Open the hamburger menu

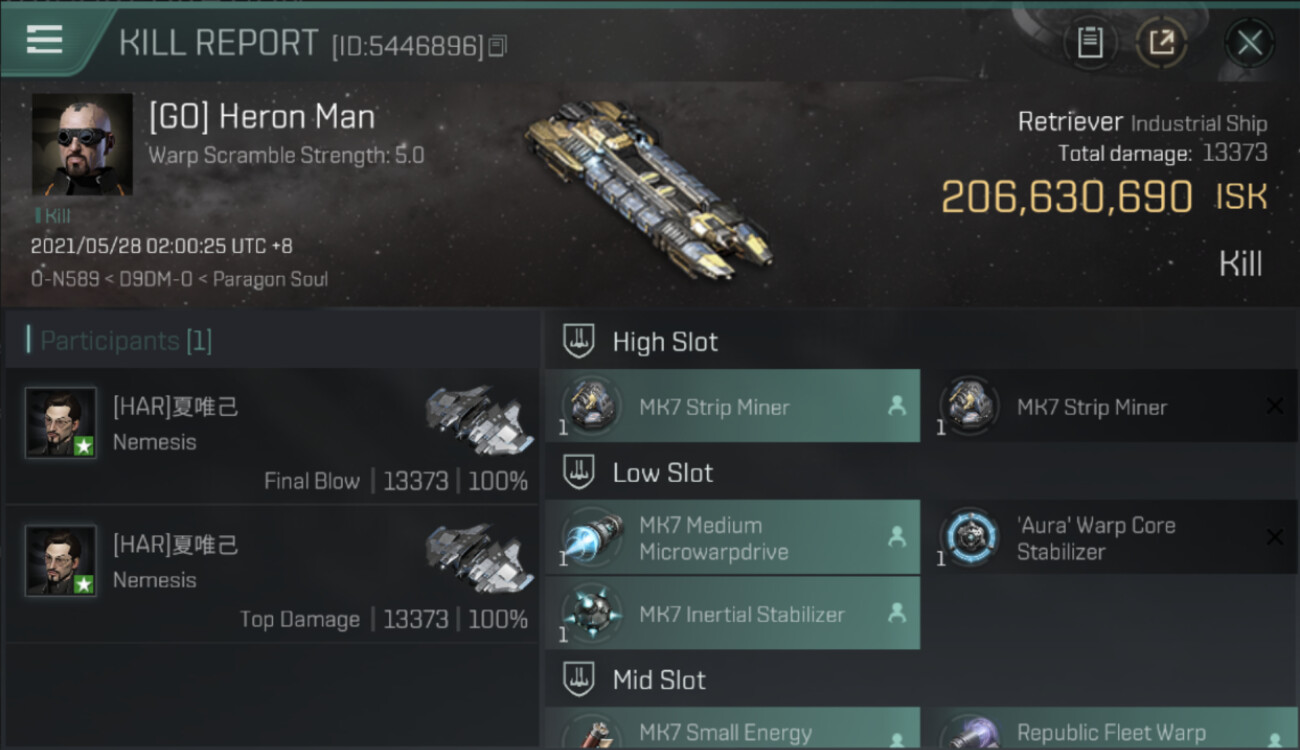coord(45,40)
